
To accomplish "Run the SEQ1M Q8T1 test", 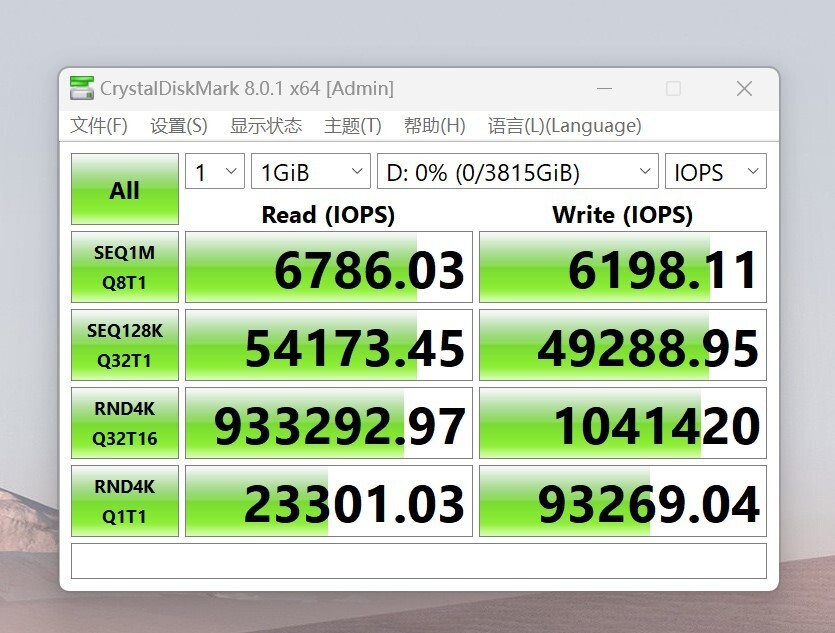I will point(125,267).
